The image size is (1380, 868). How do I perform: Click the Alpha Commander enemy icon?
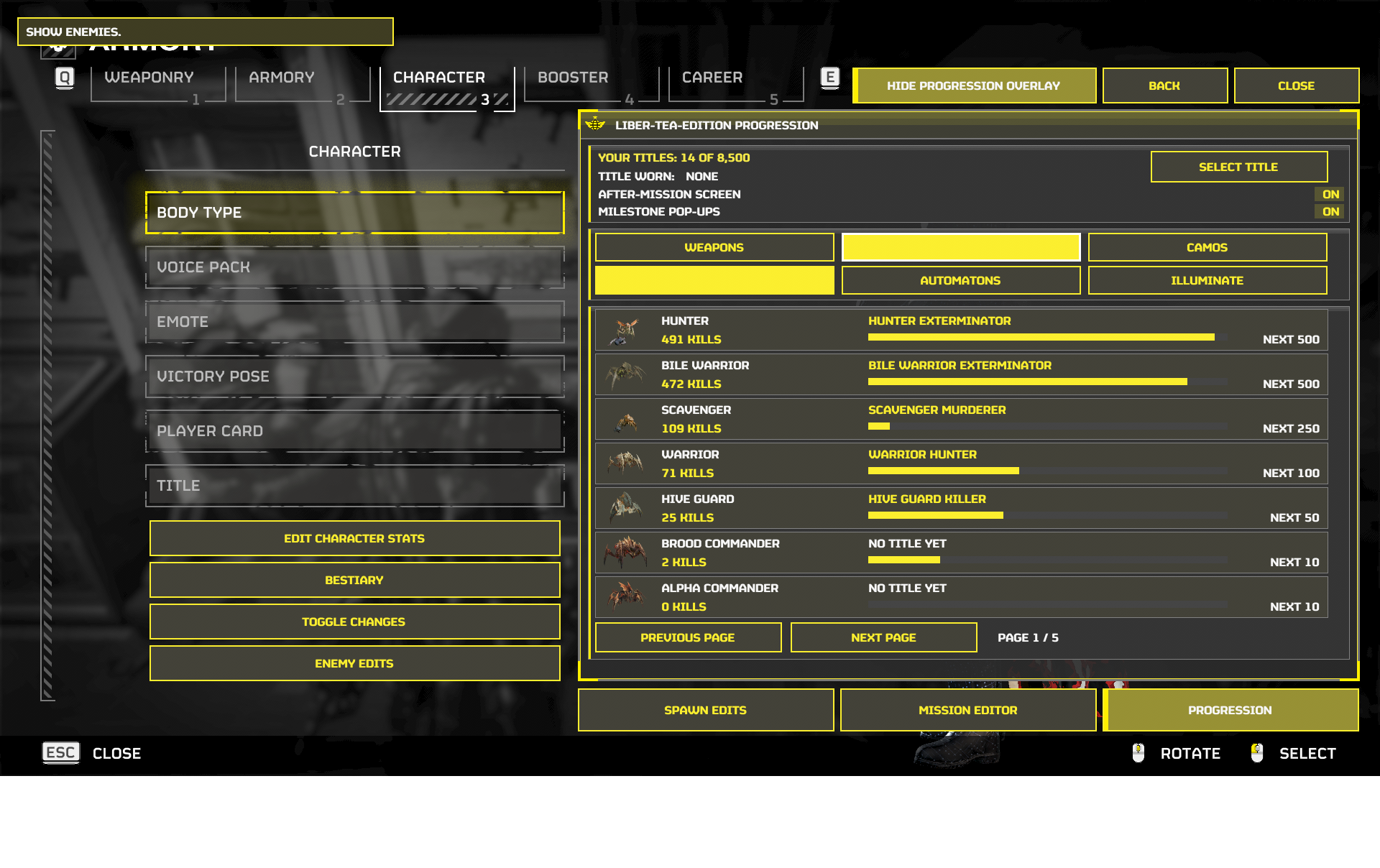[625, 596]
